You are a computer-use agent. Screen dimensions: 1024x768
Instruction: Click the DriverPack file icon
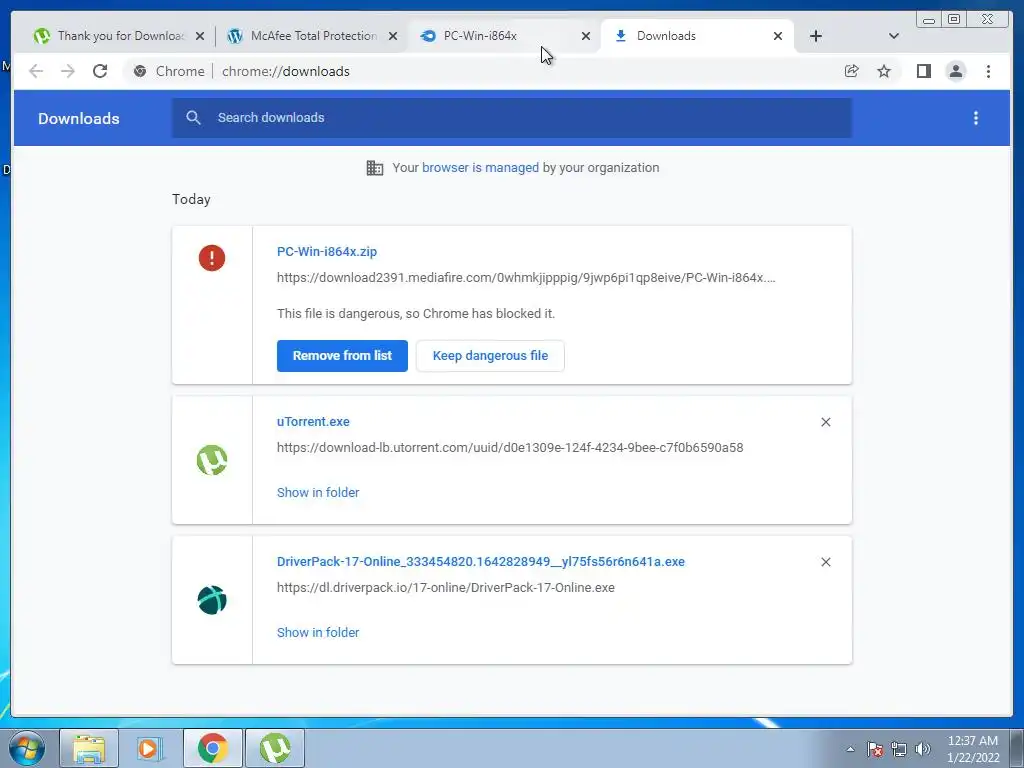coord(212,600)
